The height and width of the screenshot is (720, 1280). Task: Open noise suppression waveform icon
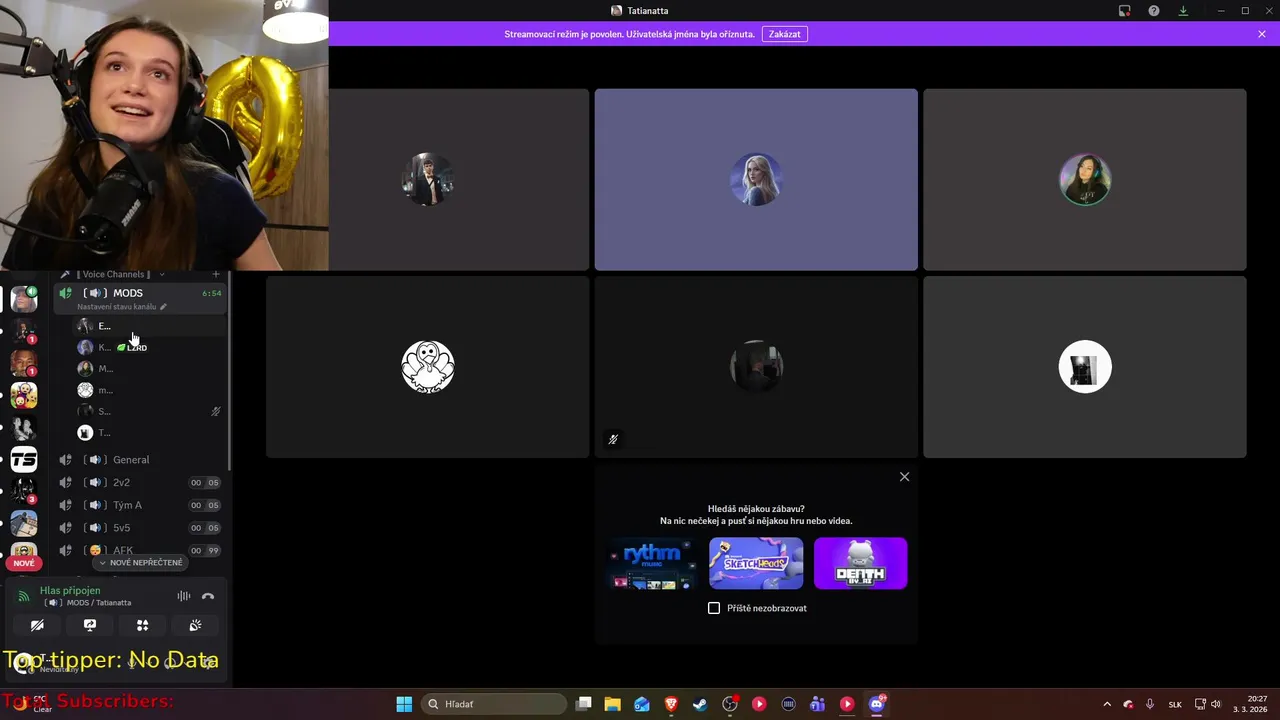pos(184,596)
